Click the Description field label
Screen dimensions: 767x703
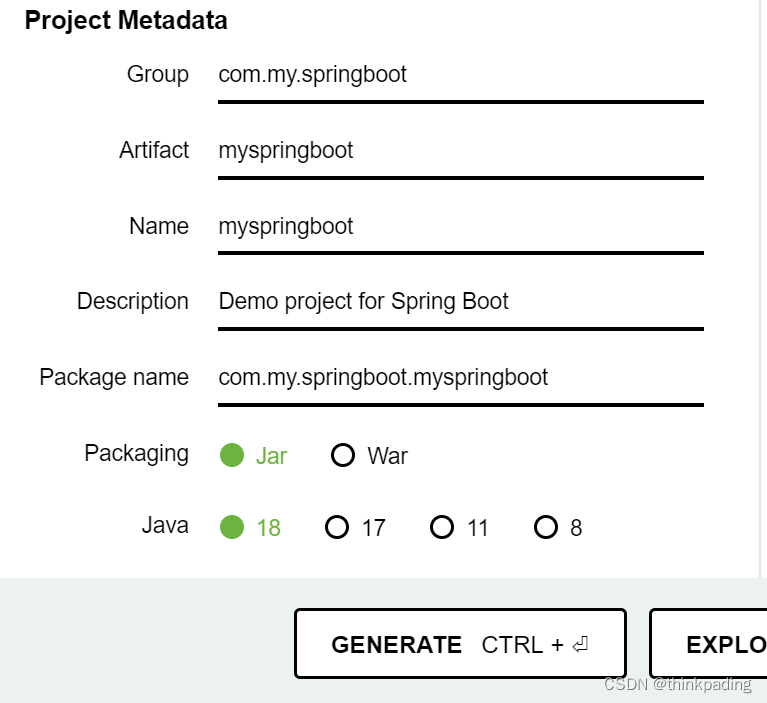133,301
